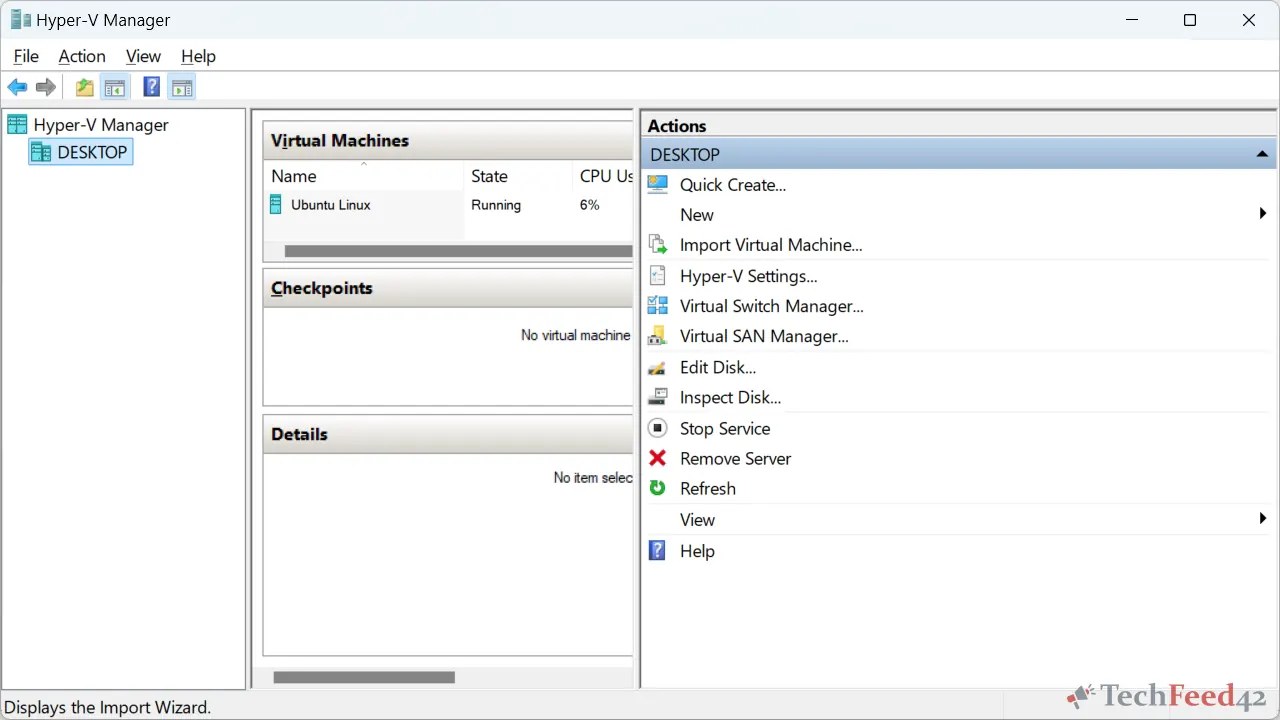Image resolution: width=1280 pixels, height=720 pixels.
Task: Open the Help menu
Action: 198,56
